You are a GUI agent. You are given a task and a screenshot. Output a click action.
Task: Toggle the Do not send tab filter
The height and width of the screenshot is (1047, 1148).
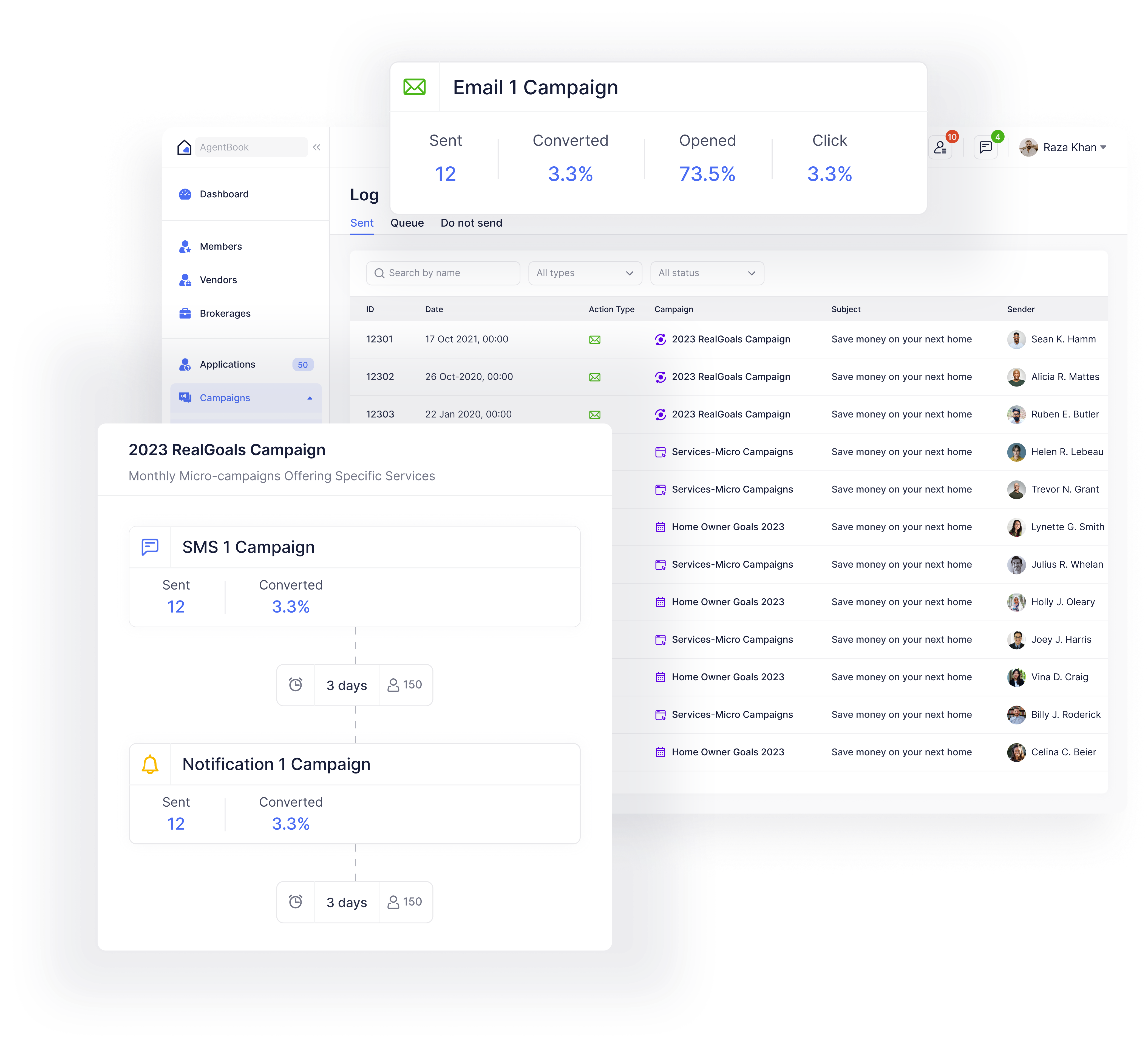click(472, 222)
